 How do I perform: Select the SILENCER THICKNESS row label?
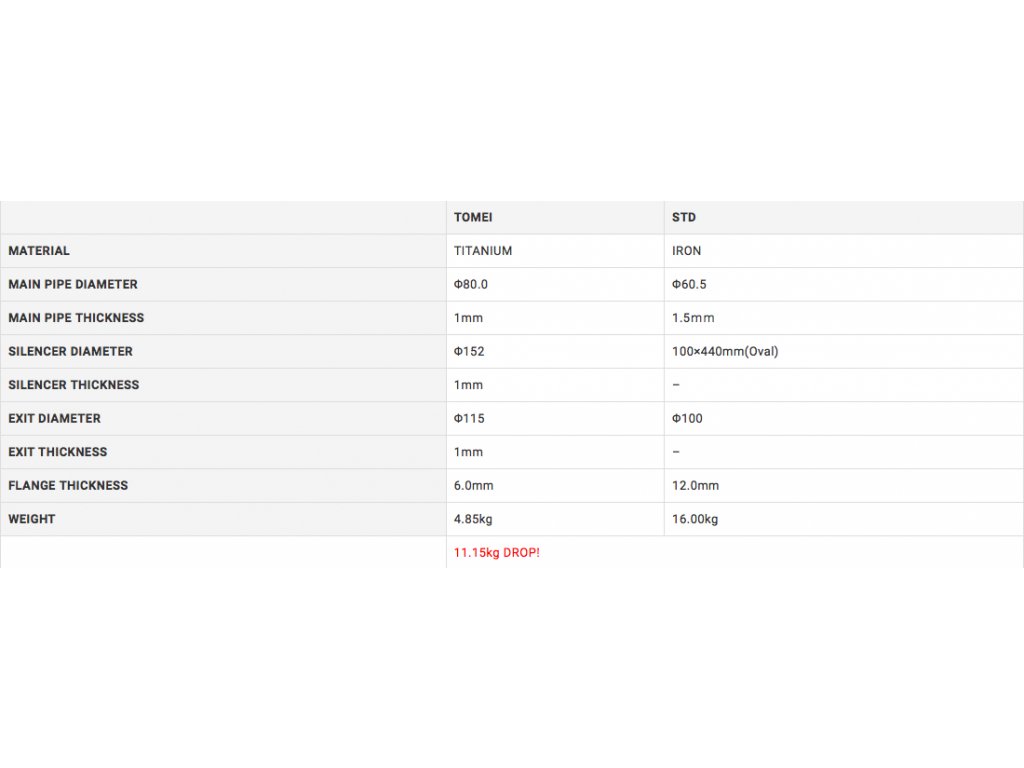coord(74,385)
